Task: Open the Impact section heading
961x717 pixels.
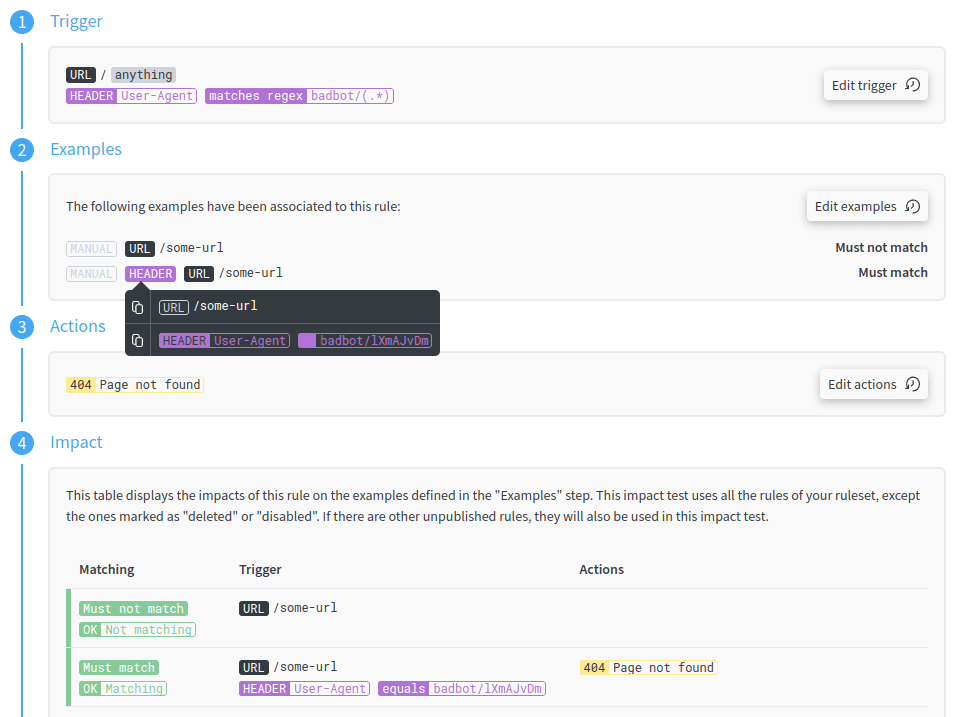Action: point(76,442)
